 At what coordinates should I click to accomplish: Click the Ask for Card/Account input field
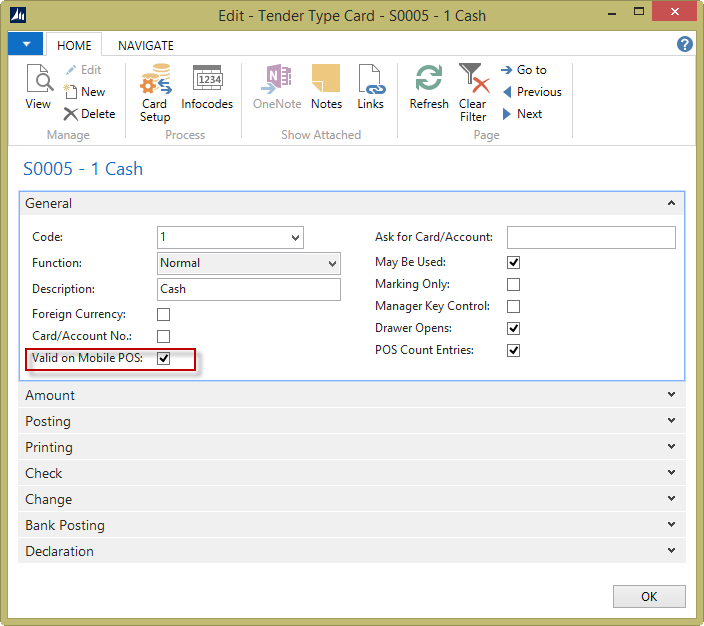591,238
